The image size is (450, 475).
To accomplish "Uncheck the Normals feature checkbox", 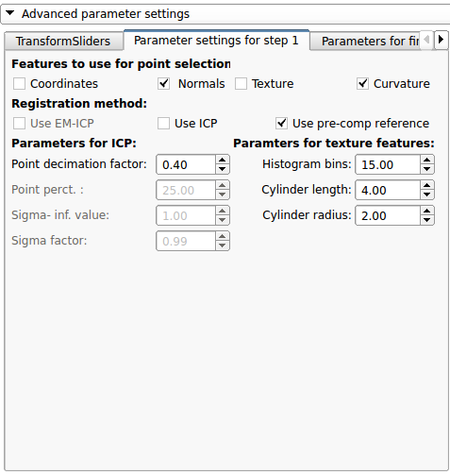I will [x=164, y=84].
